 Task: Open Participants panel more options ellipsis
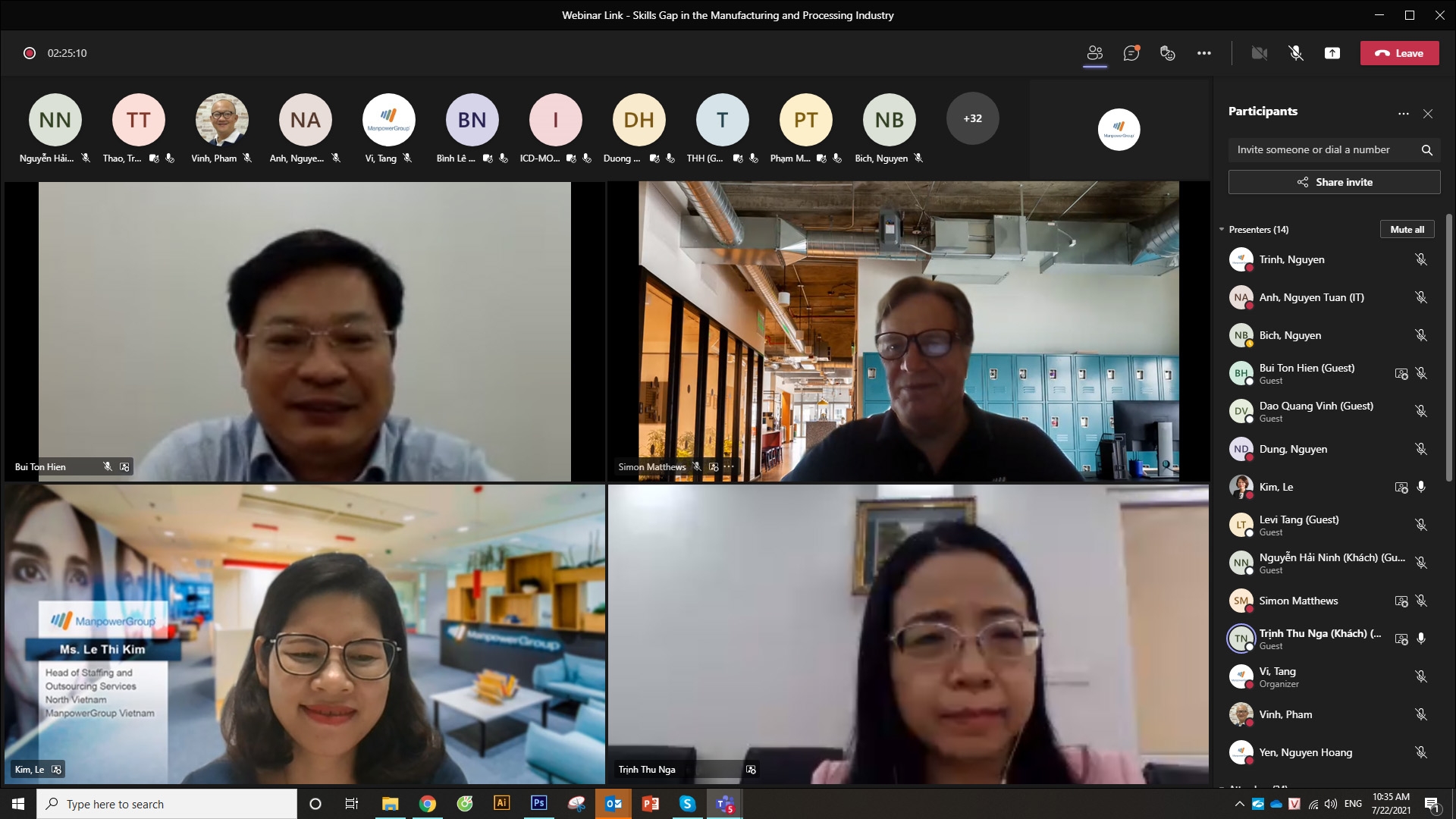1404,114
